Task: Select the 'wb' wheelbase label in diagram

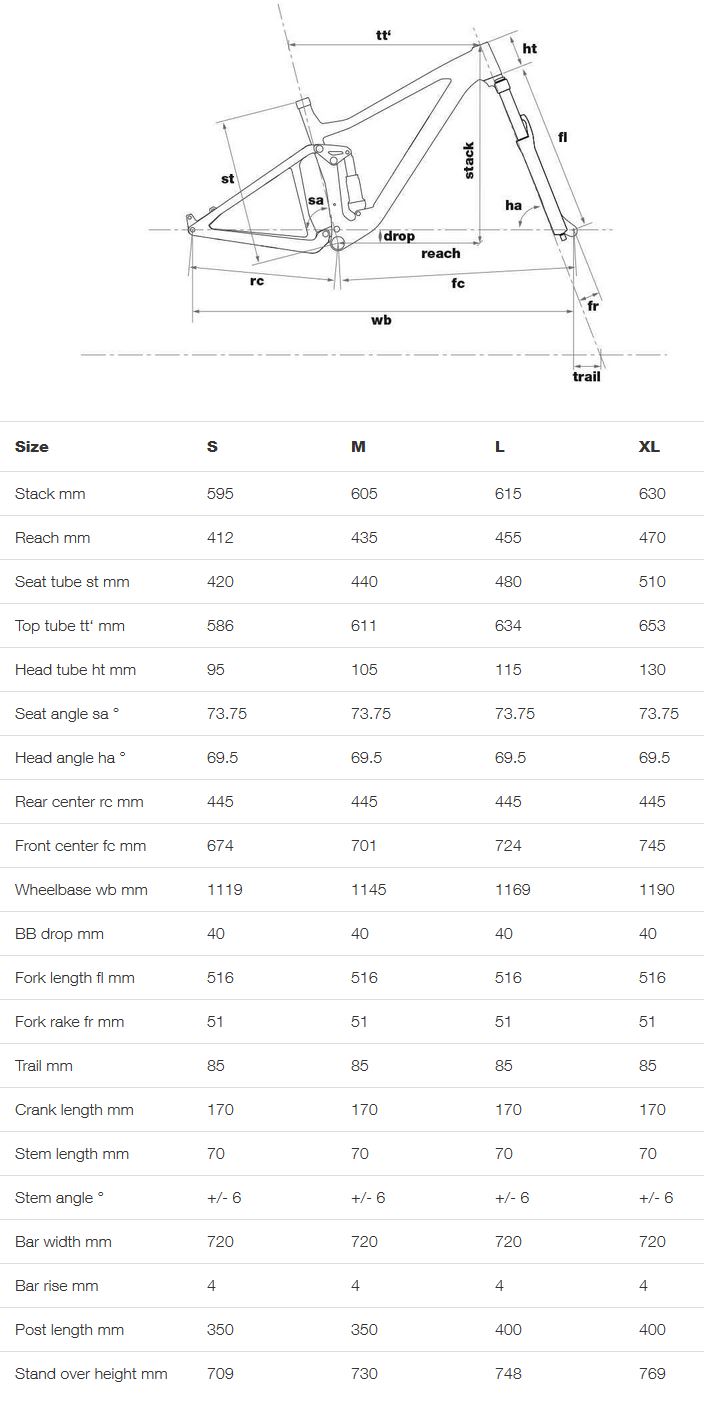Action: (381, 320)
